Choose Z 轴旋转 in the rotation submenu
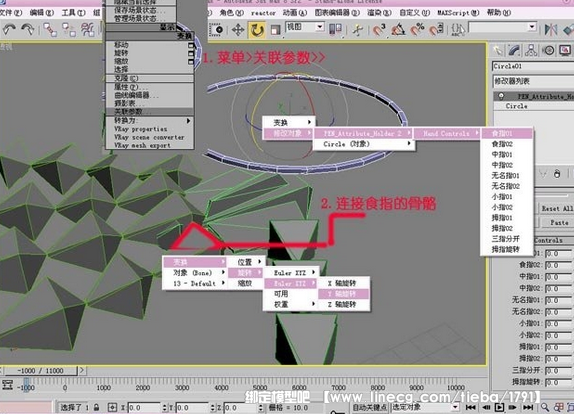The height and width of the screenshot is (414, 574). (343, 304)
